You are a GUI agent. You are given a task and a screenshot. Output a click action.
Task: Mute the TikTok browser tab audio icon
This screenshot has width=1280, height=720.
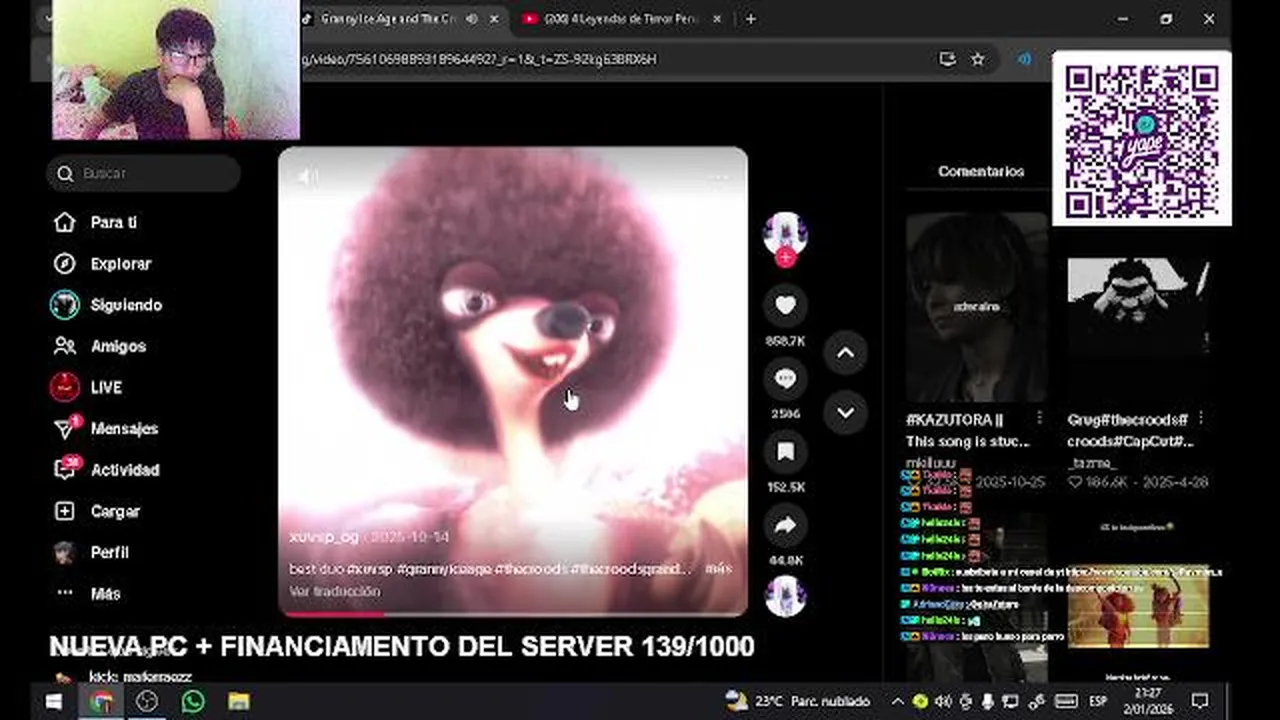click(471, 19)
